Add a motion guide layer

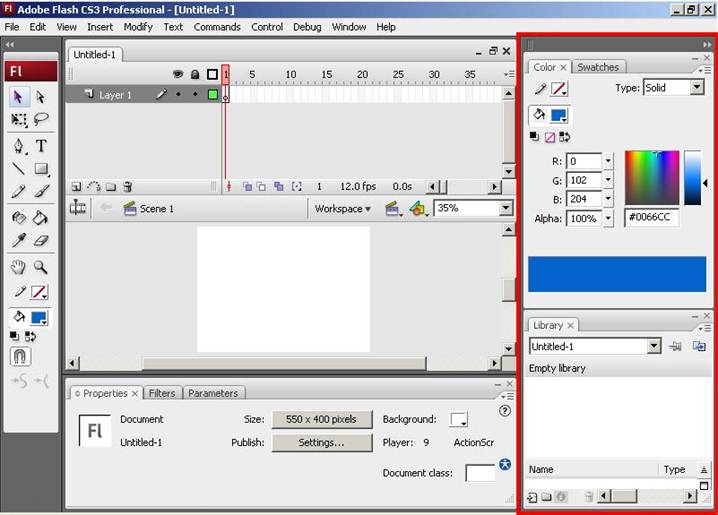coord(94,187)
